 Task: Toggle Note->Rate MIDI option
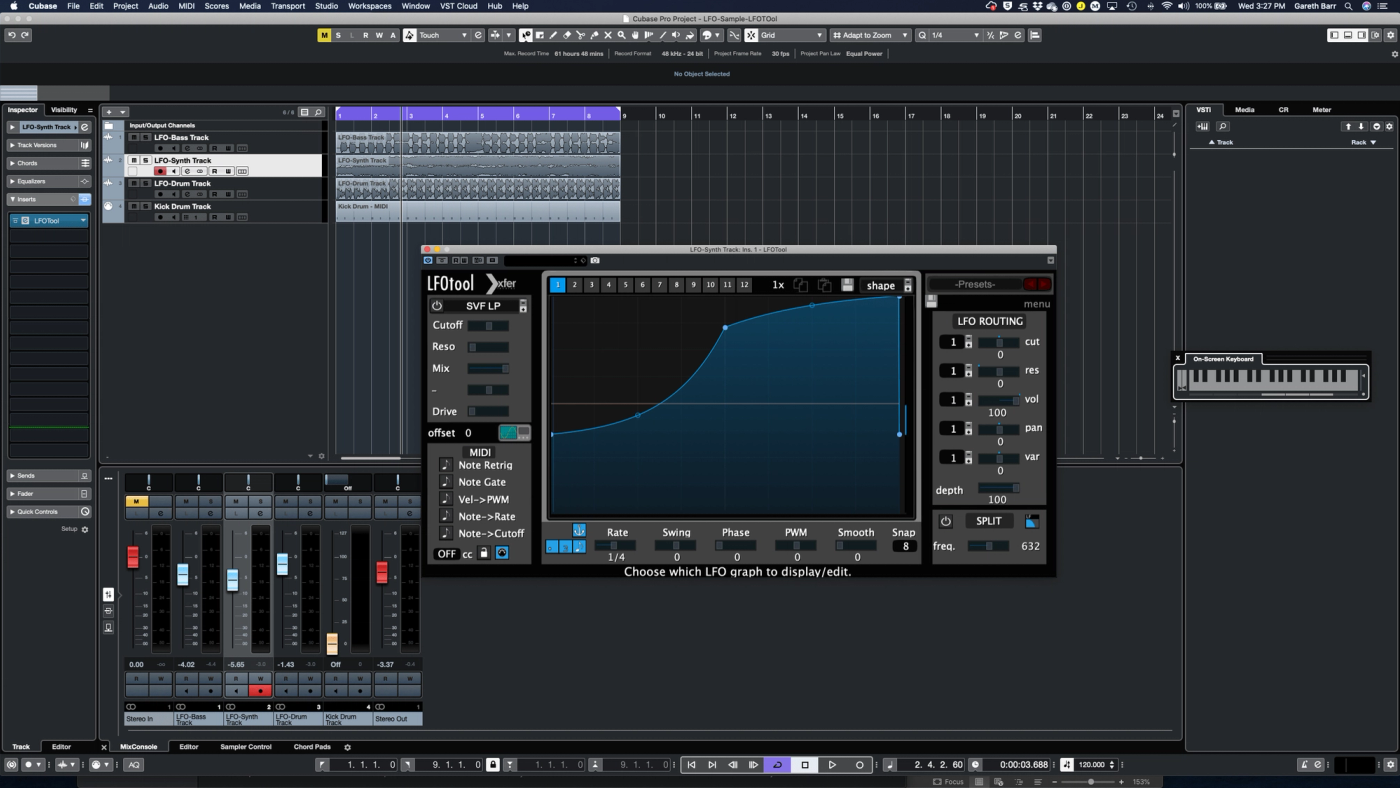(446, 516)
